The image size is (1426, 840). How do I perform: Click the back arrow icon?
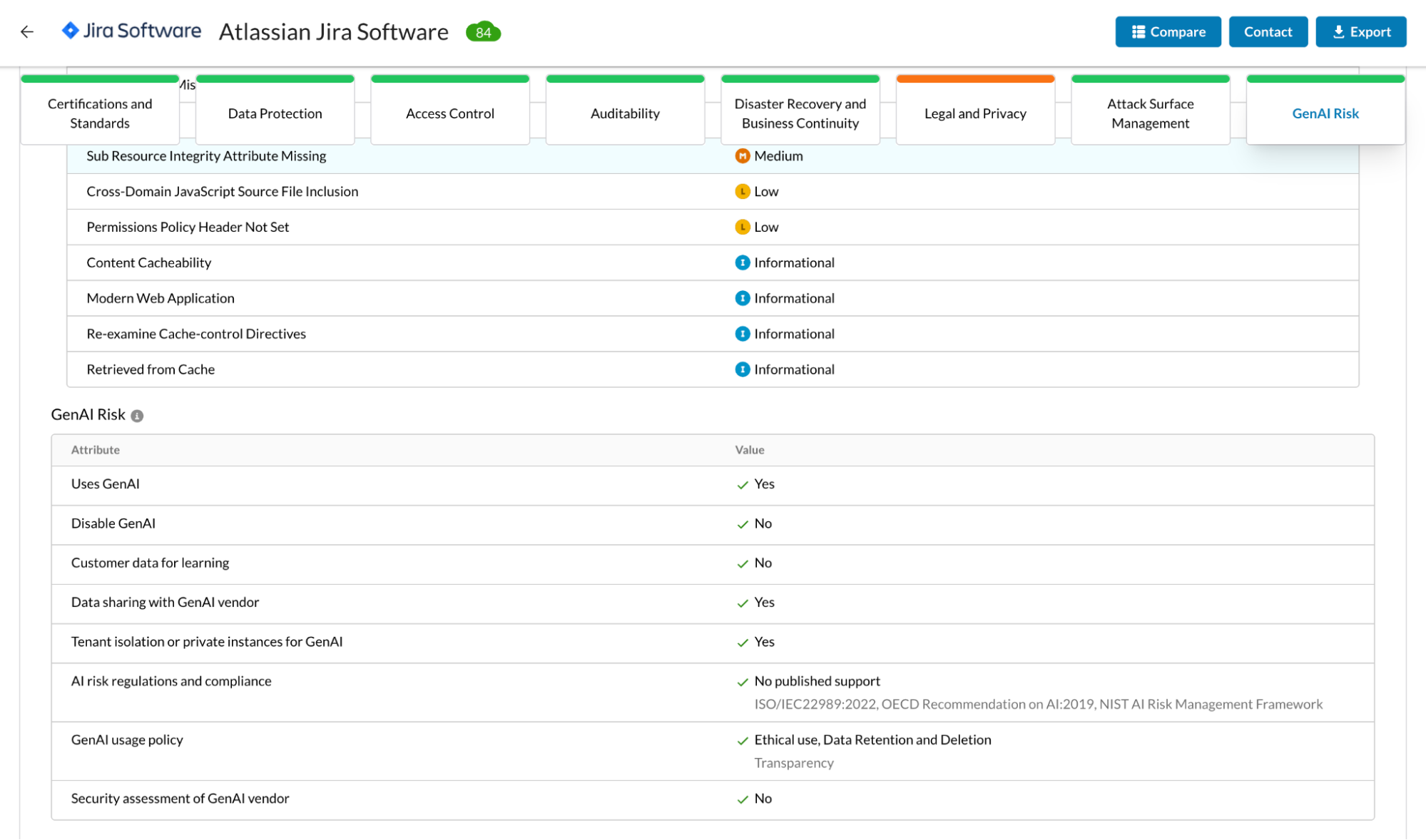[x=27, y=32]
